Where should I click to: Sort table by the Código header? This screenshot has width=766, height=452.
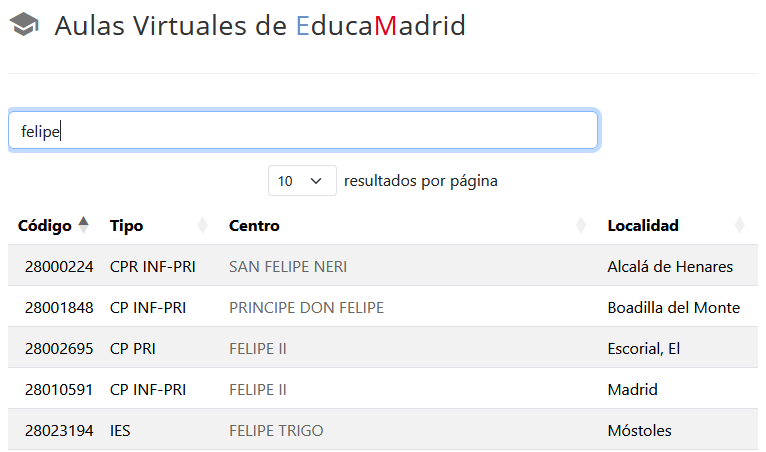pyautogui.click(x=45, y=226)
